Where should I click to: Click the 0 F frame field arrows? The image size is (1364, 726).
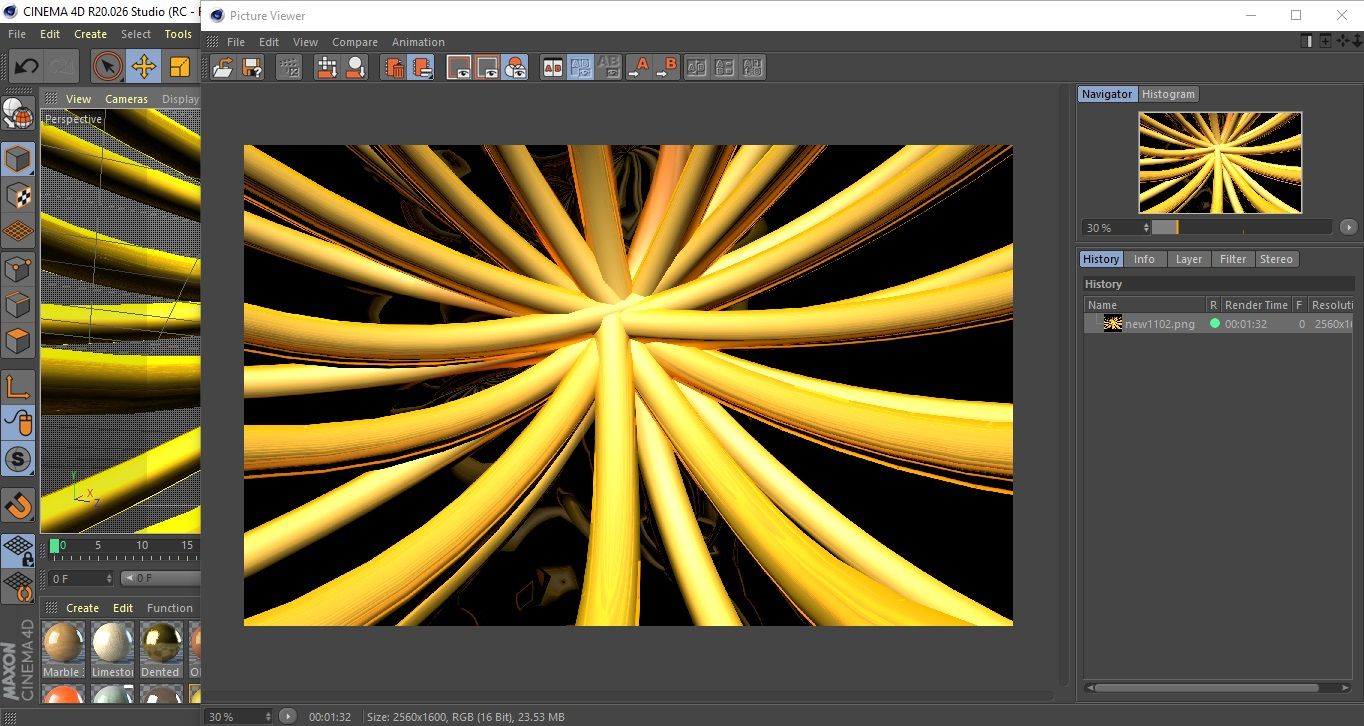tap(109, 578)
